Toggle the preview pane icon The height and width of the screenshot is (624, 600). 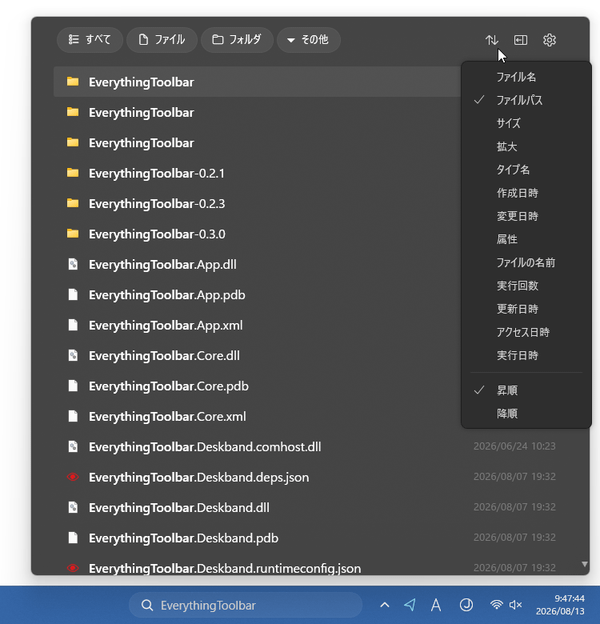[x=520, y=40]
